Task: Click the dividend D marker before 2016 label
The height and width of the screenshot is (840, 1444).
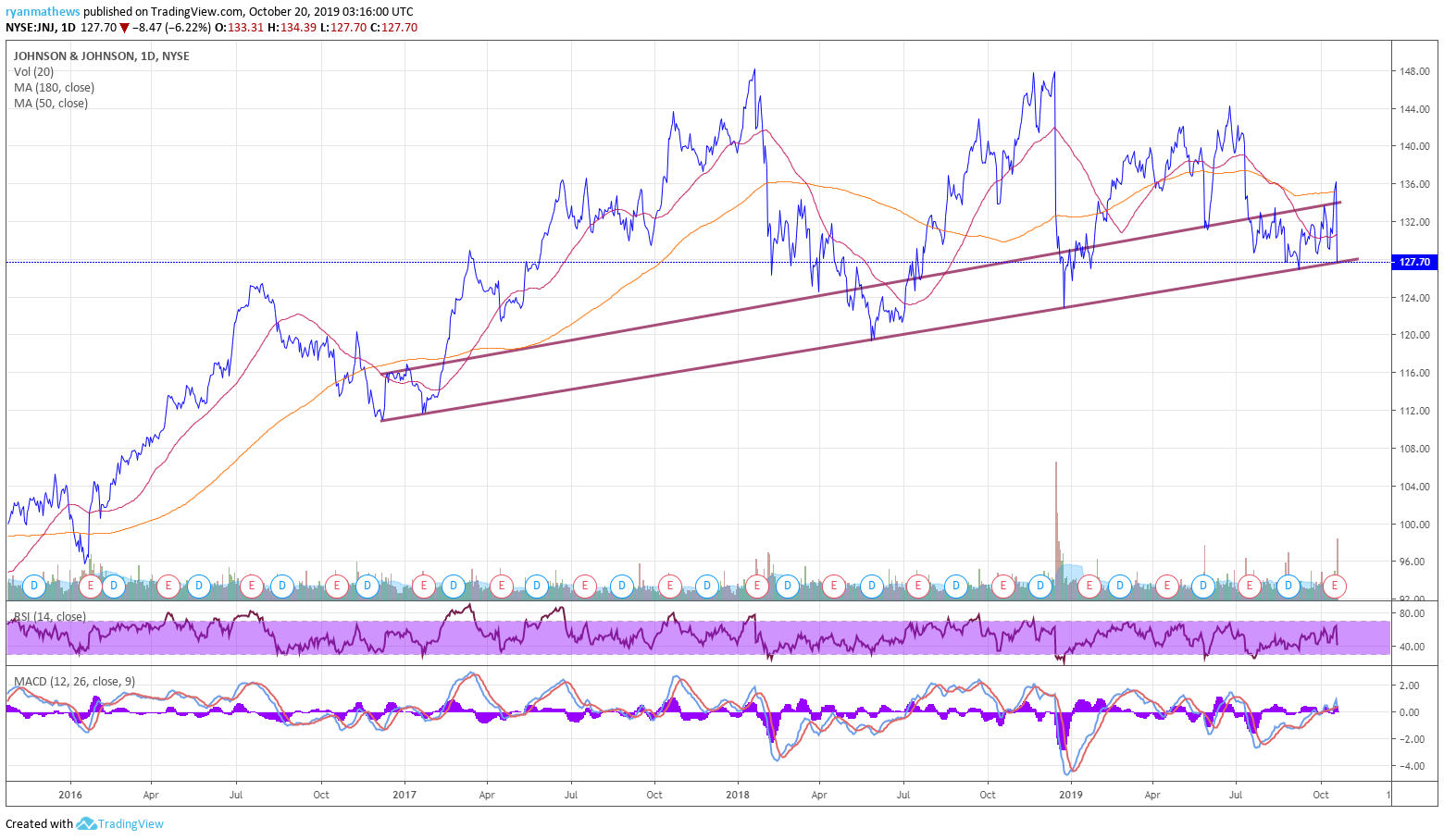Action: point(34,586)
